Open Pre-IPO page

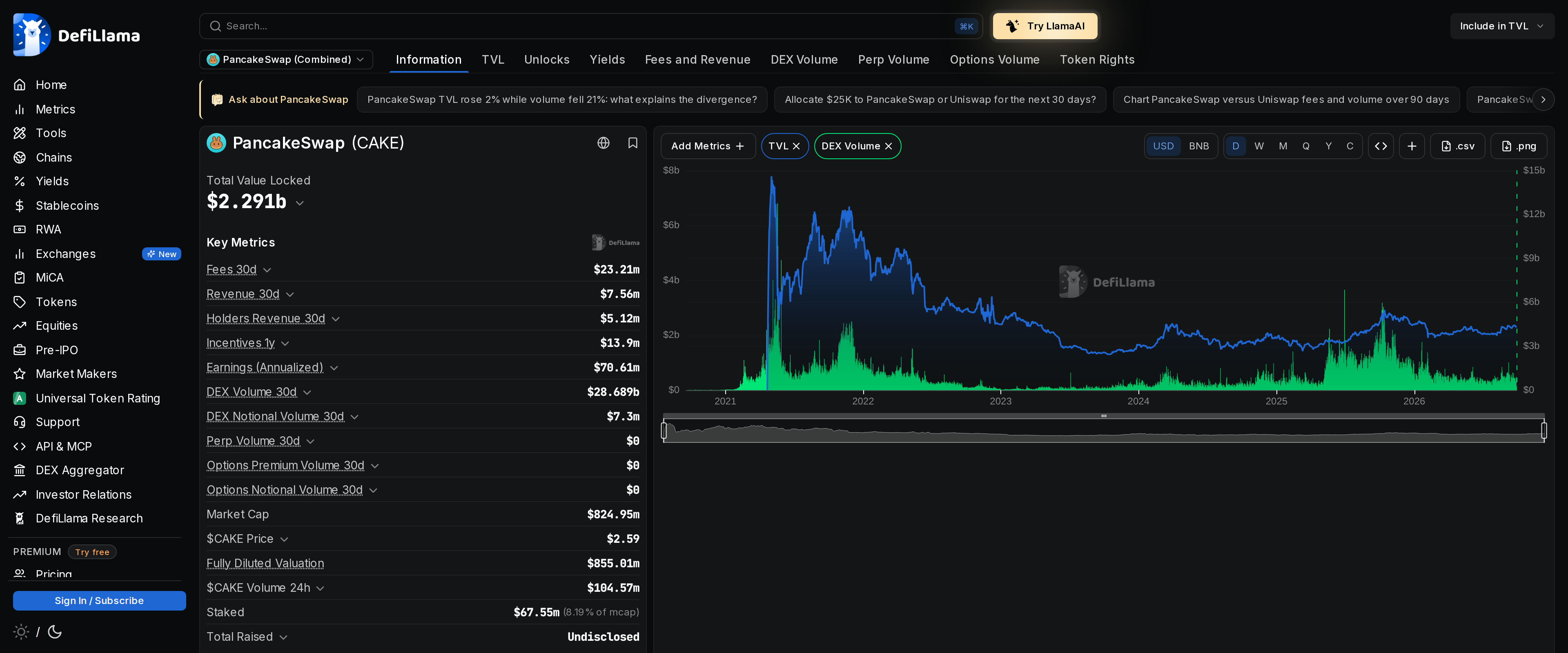[57, 350]
